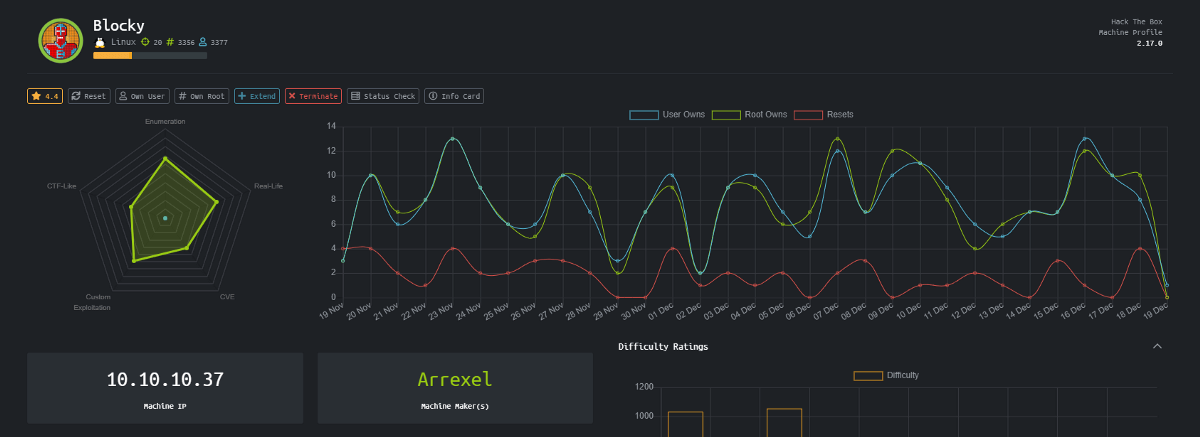The width and height of the screenshot is (1200, 437).
Task: Click the Blocky machine title
Action: point(118,25)
